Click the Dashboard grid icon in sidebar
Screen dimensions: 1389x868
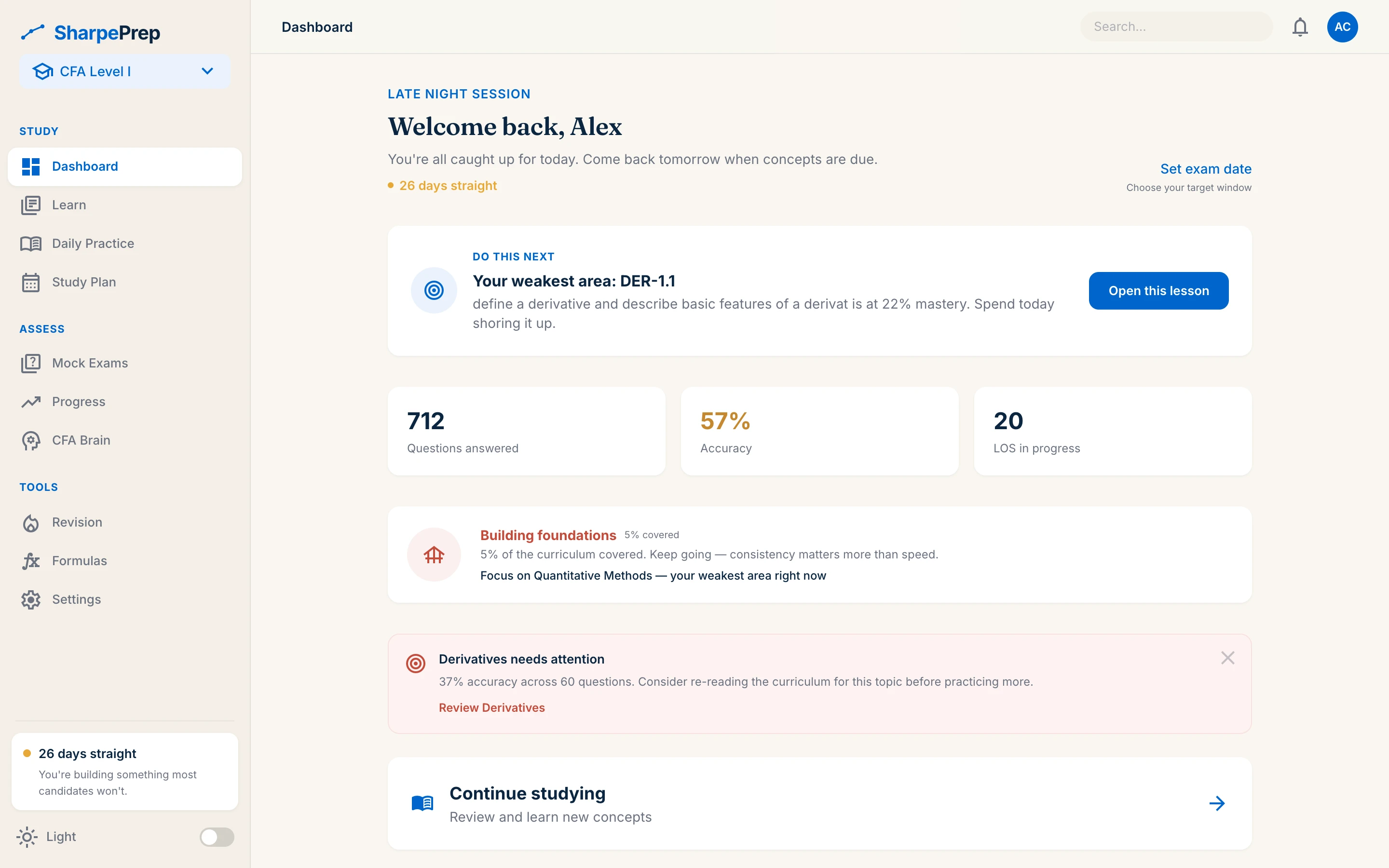30,166
